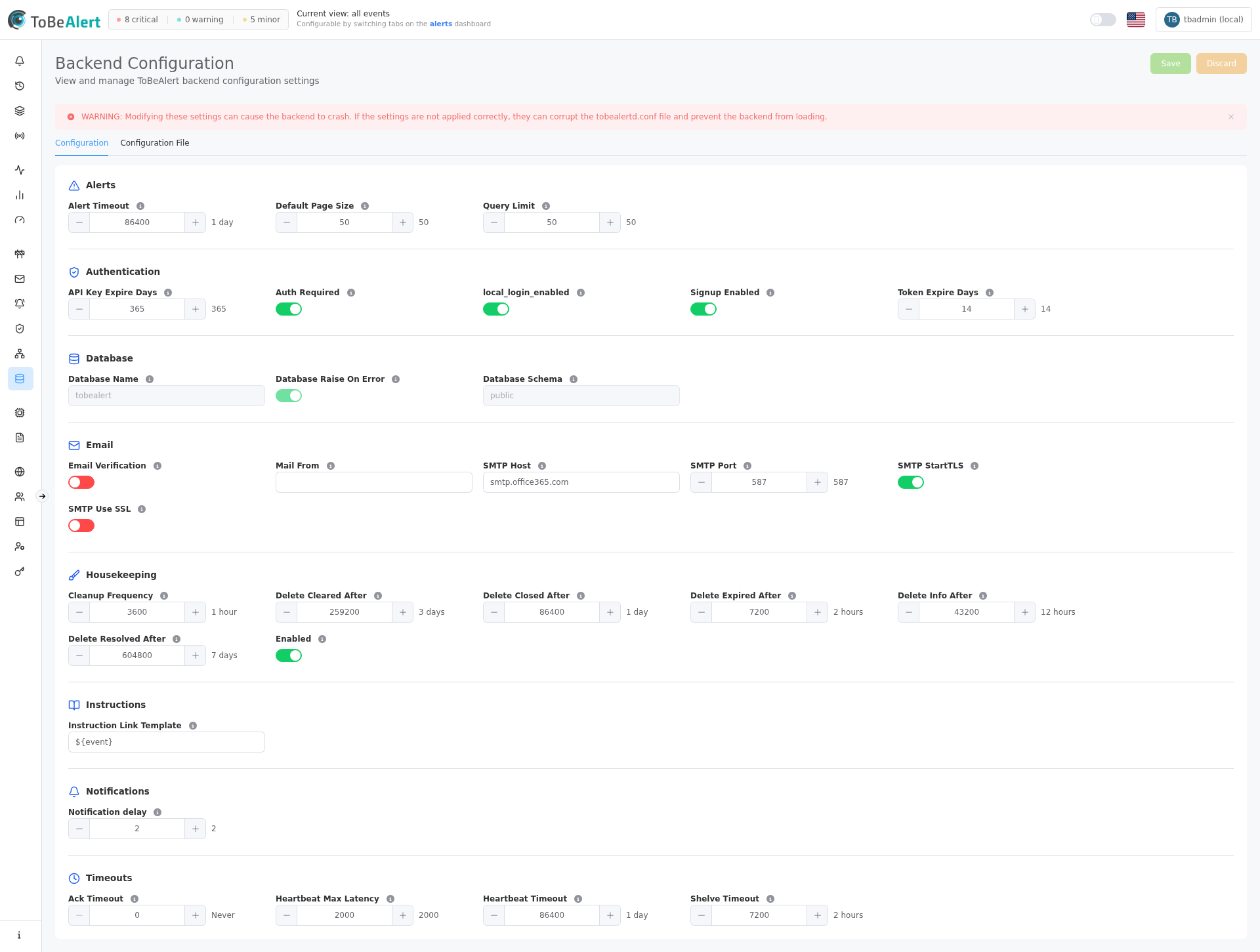
Task: Toggle the theme switch in the header
Action: click(x=1103, y=20)
